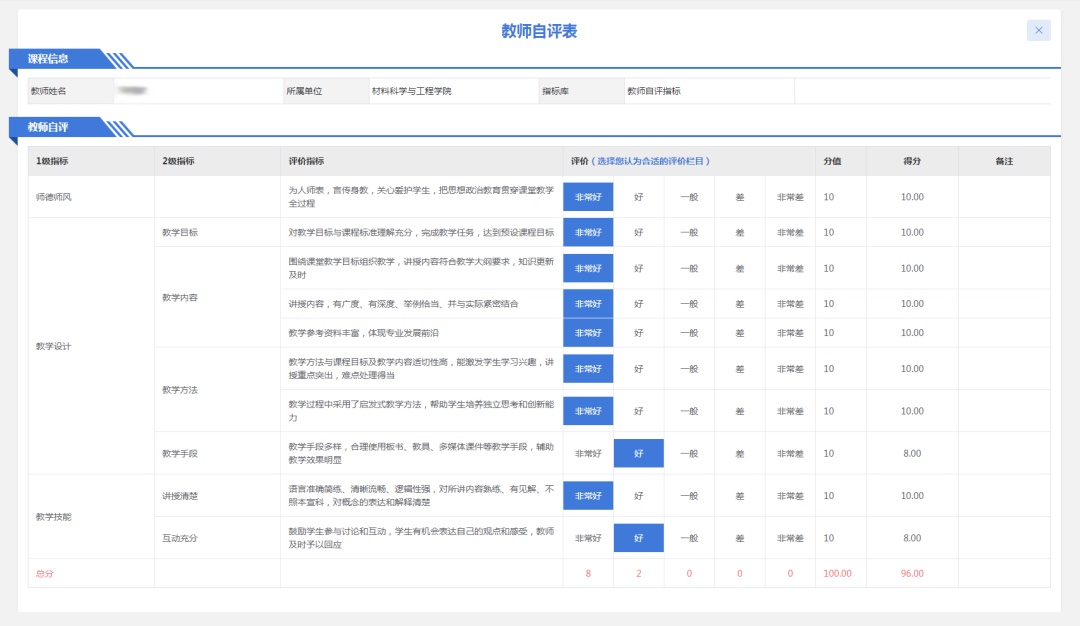Click the 所属单位 field value
Screen dimensions: 1080x626
450,91
